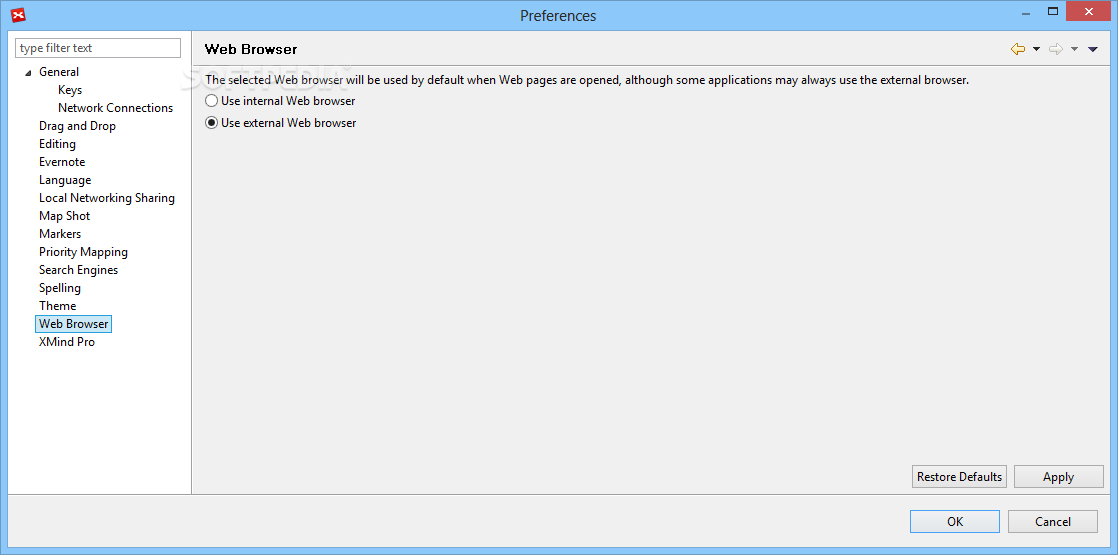This screenshot has width=1118, height=555.
Task: Maximize the Preferences window
Action: point(1052,11)
